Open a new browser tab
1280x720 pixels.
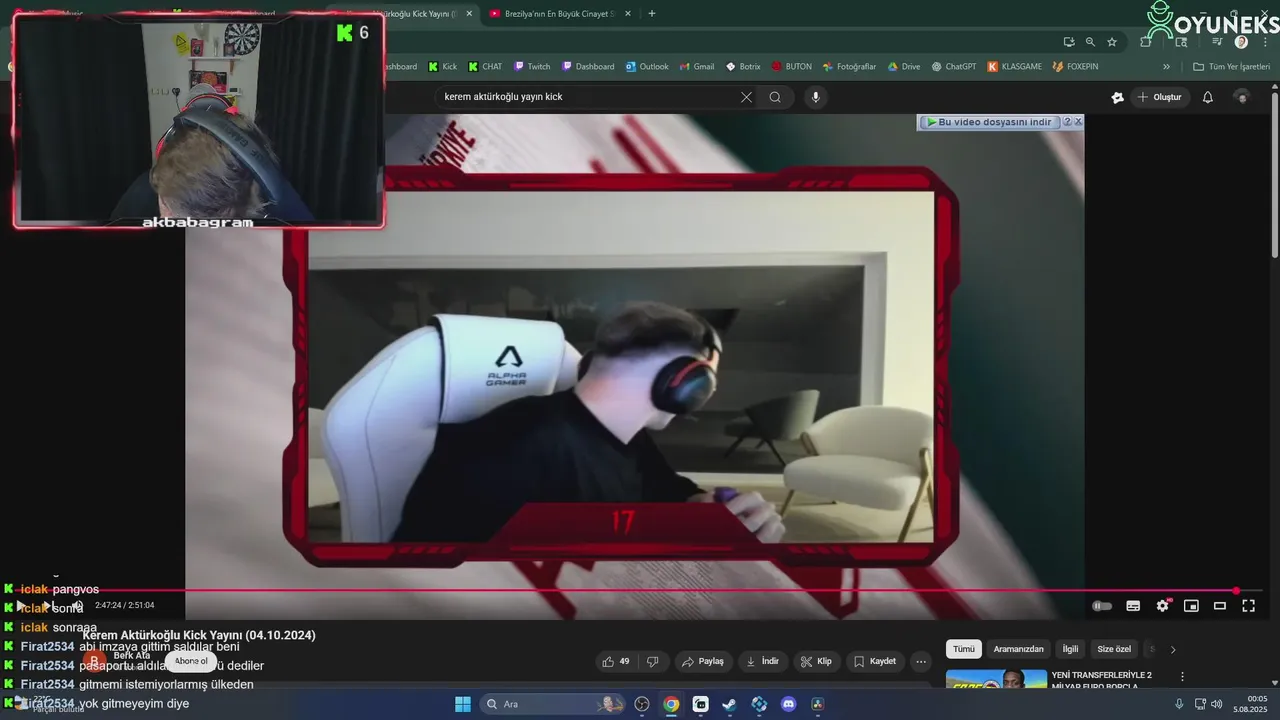652,14
